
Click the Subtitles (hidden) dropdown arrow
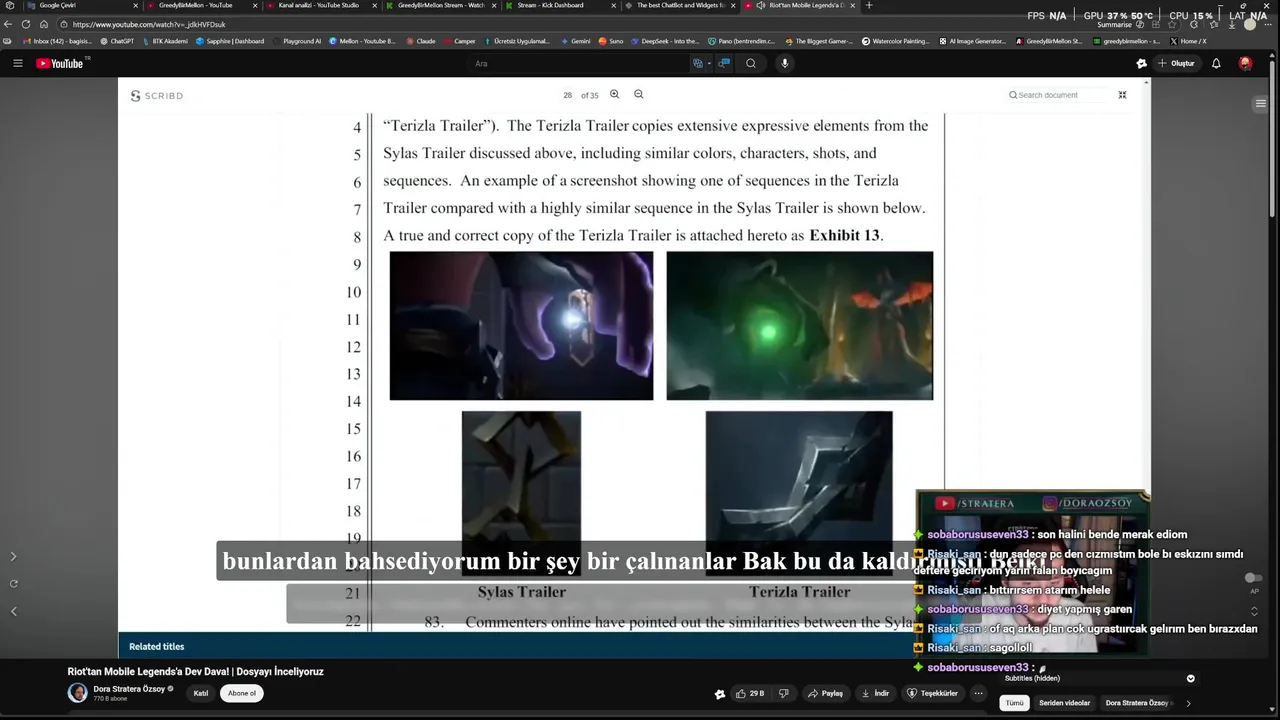1190,678
